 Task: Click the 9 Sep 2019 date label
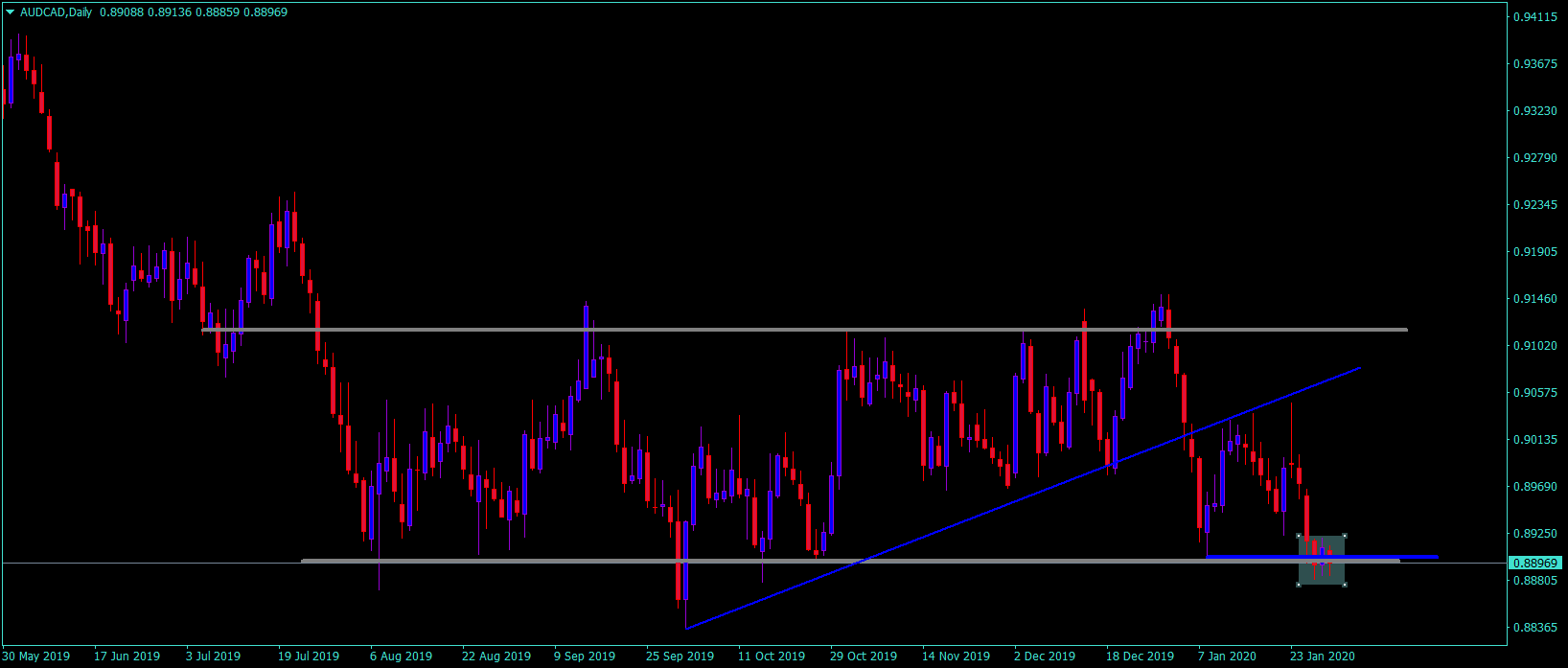pos(585,656)
